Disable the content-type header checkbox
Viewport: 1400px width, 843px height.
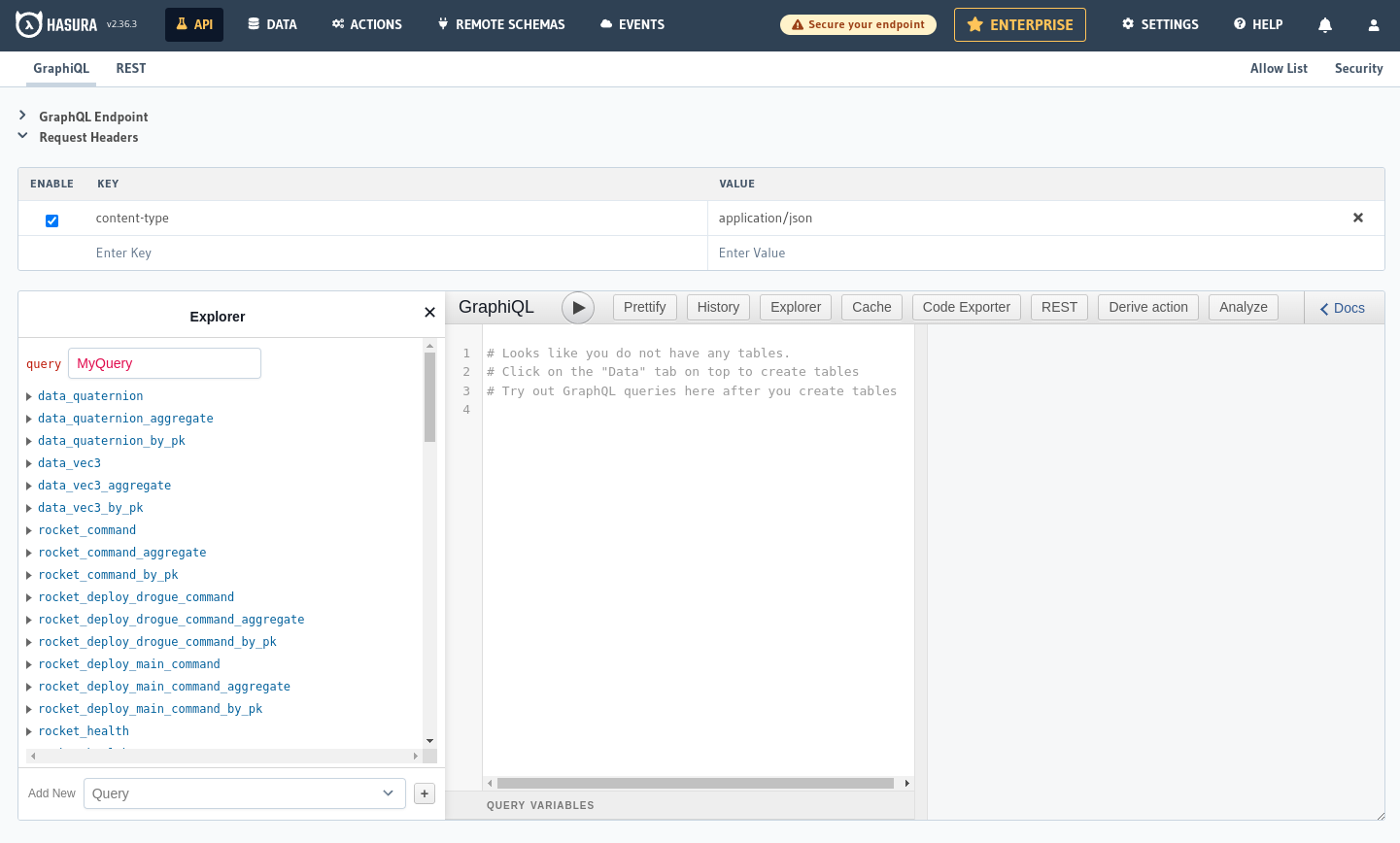tap(52, 220)
